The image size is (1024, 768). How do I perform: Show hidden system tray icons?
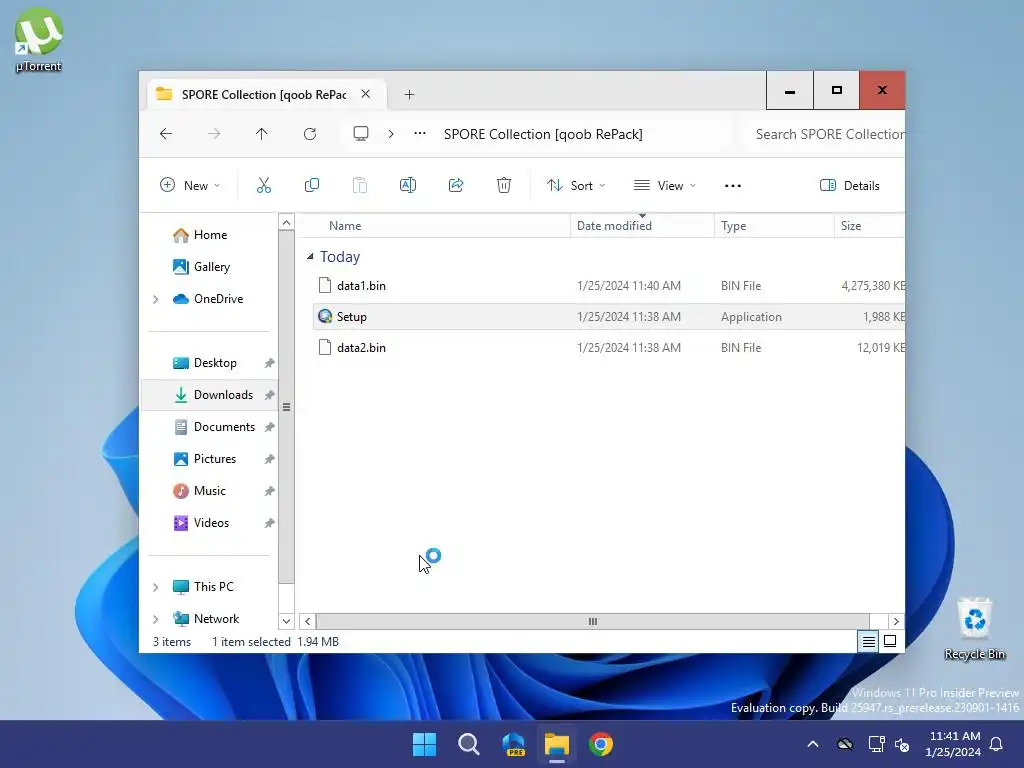point(813,744)
